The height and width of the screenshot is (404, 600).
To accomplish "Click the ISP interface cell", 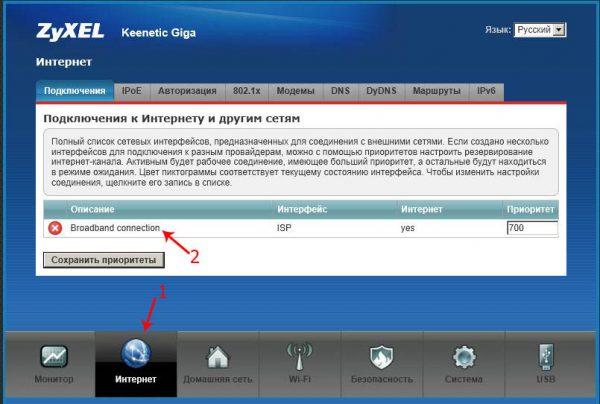I will (x=284, y=228).
